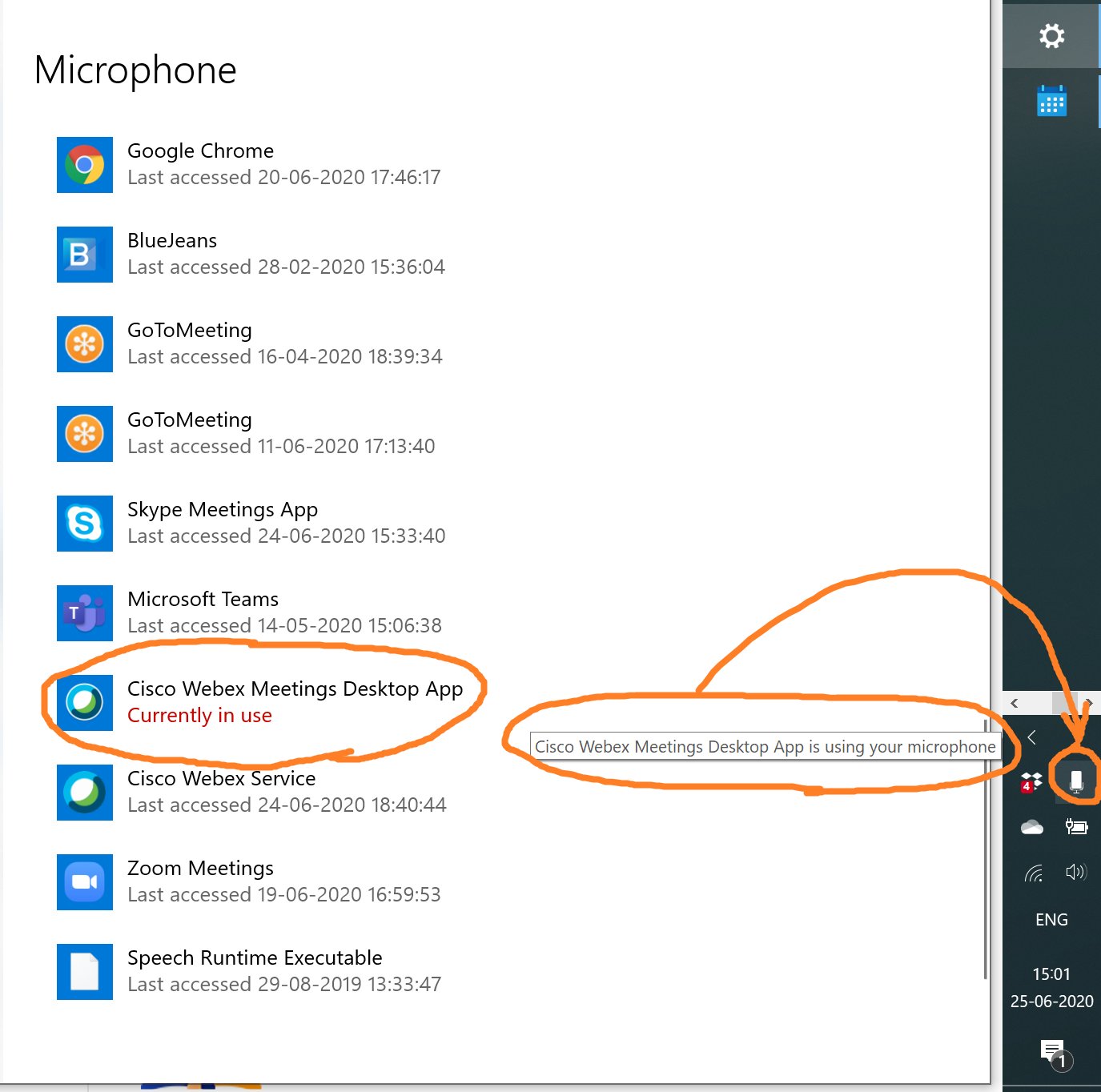This screenshot has width=1101, height=1092.
Task: Click the battery power tray icon
Action: [1076, 826]
